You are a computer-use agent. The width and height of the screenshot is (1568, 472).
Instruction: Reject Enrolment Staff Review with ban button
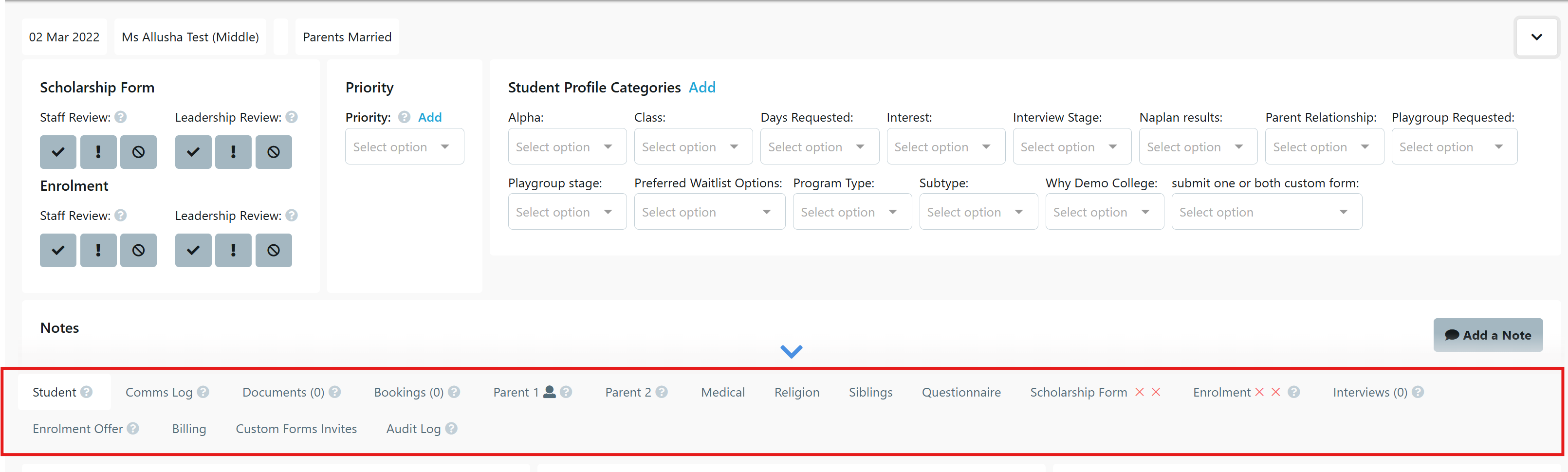(x=138, y=250)
